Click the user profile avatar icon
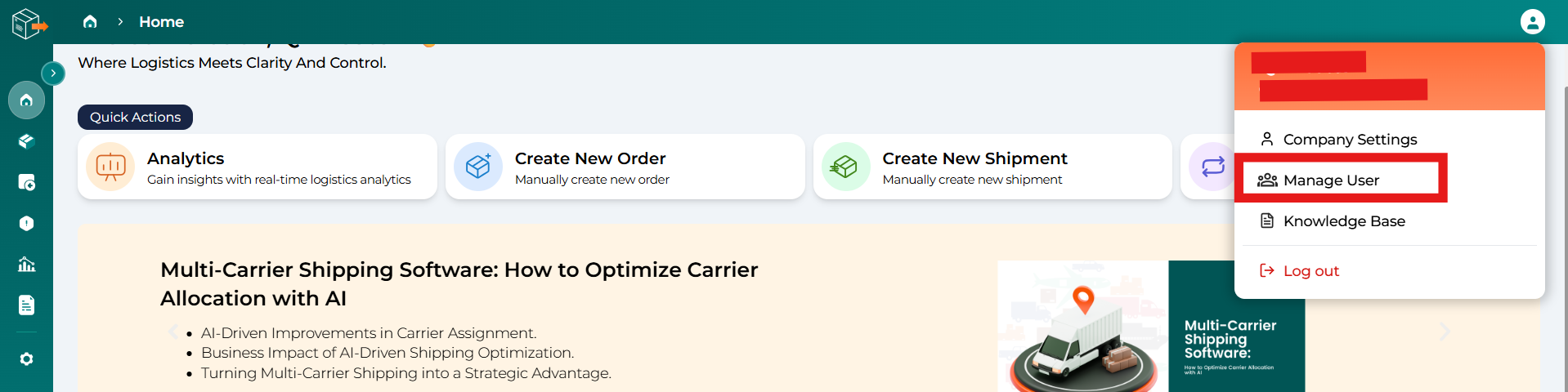The image size is (1568, 392). (1532, 21)
